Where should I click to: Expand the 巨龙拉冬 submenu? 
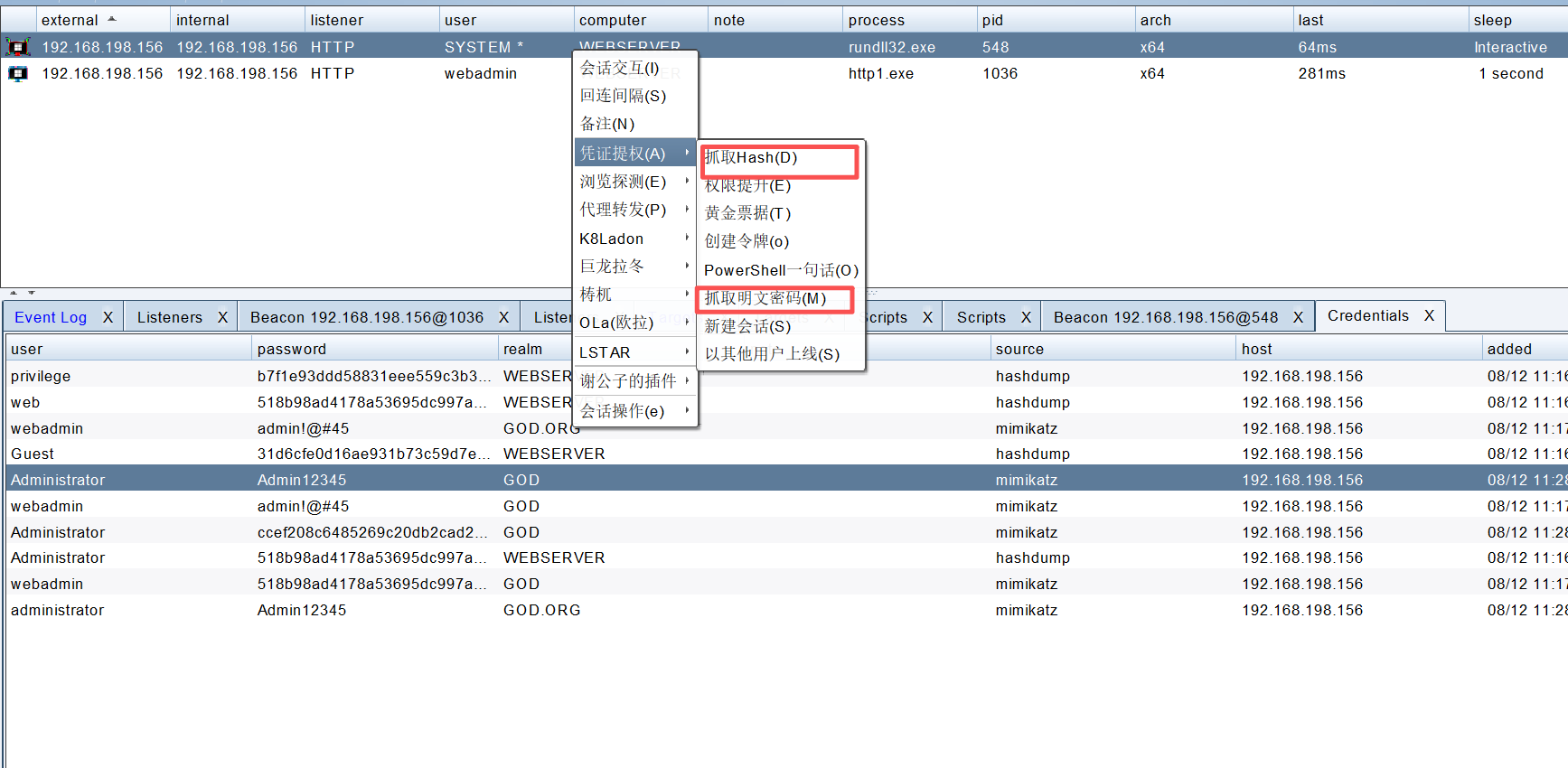[x=636, y=267]
